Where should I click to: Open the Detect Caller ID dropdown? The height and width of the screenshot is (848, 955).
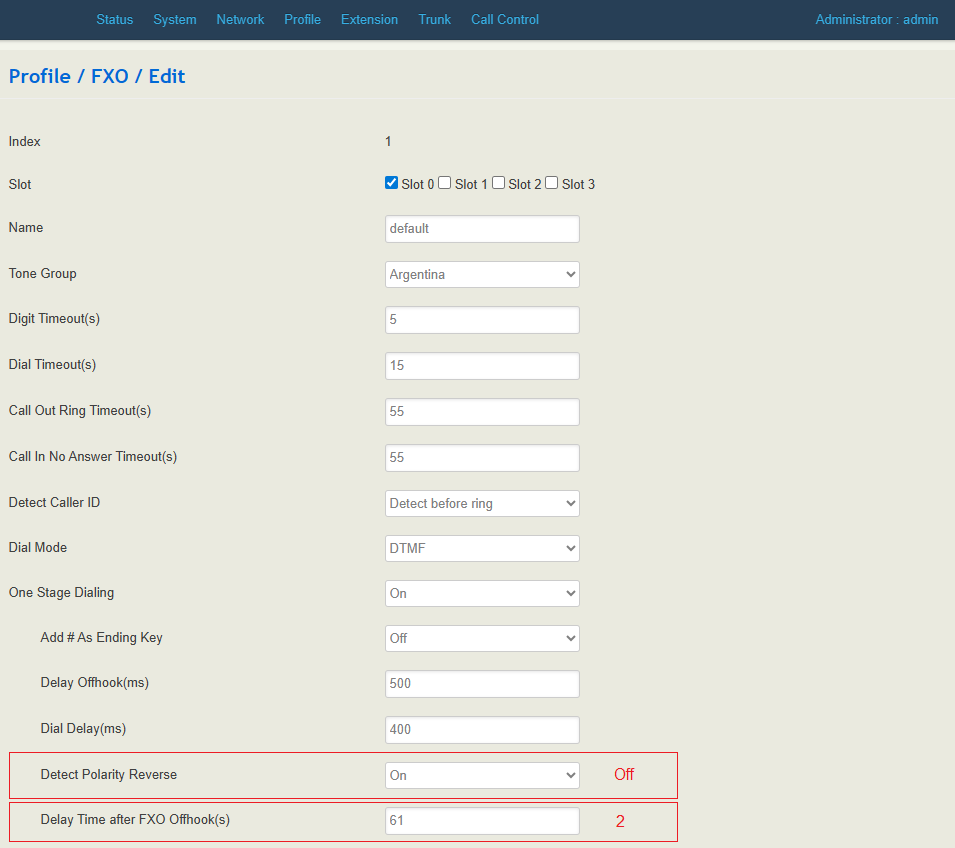[482, 503]
